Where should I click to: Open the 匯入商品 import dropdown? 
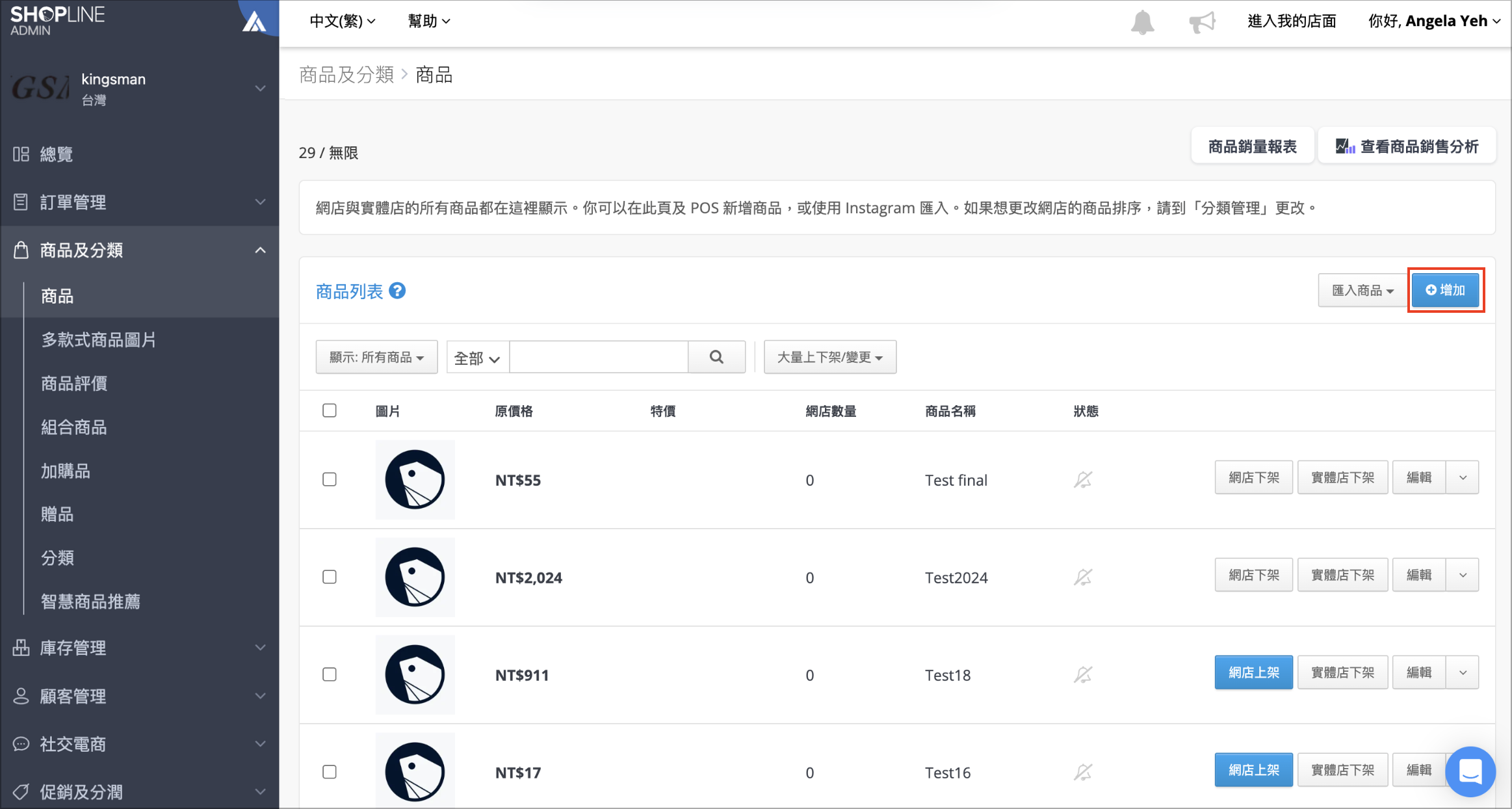click(1362, 291)
